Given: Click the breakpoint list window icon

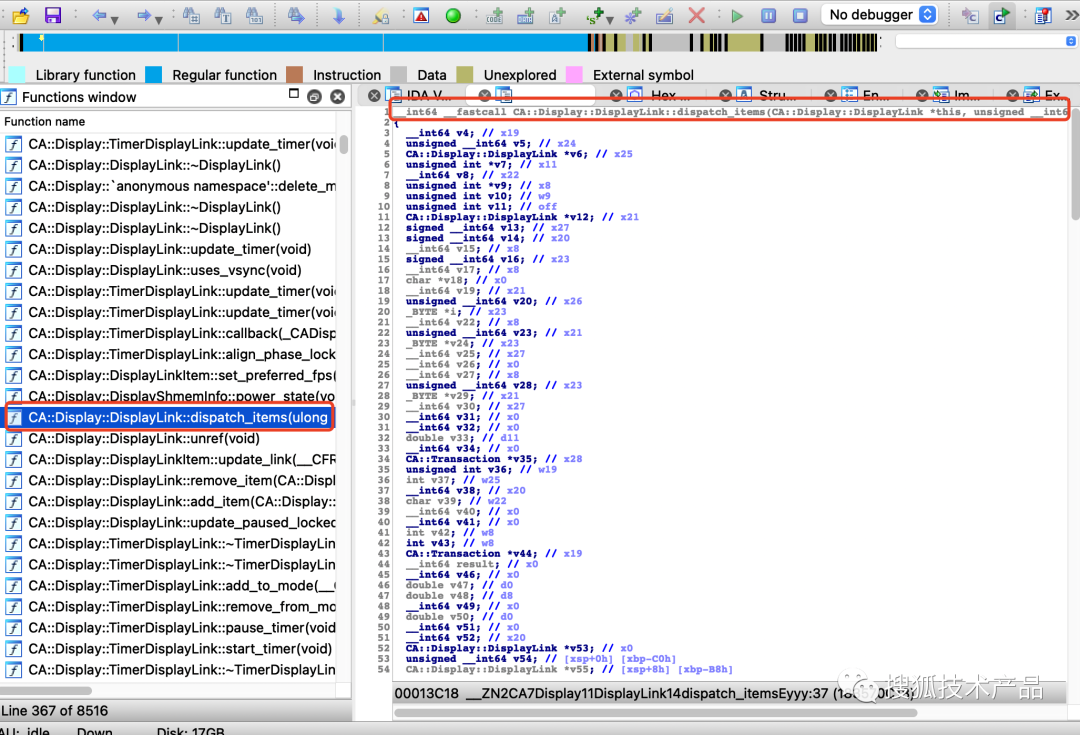Looking at the screenshot, I should 1043,15.
